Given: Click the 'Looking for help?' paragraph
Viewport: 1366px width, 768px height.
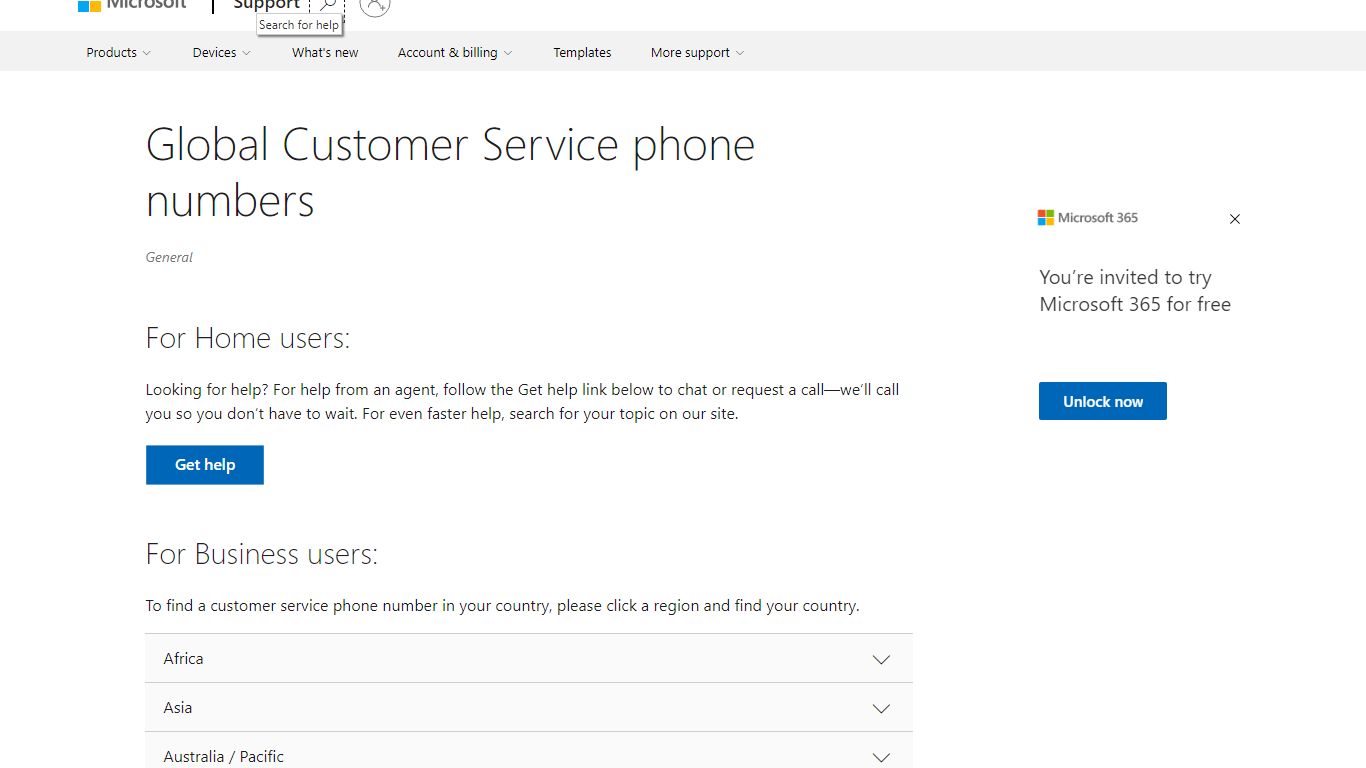Looking at the screenshot, I should (522, 402).
